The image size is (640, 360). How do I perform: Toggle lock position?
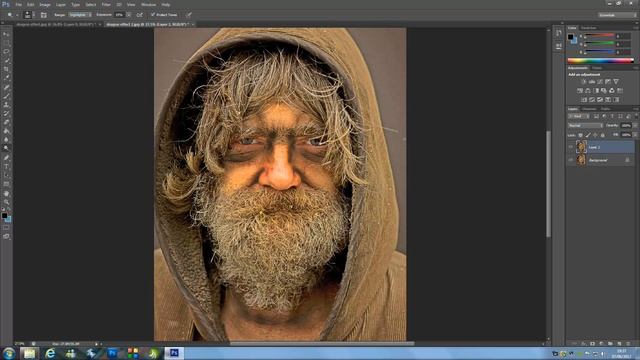(x=596, y=135)
